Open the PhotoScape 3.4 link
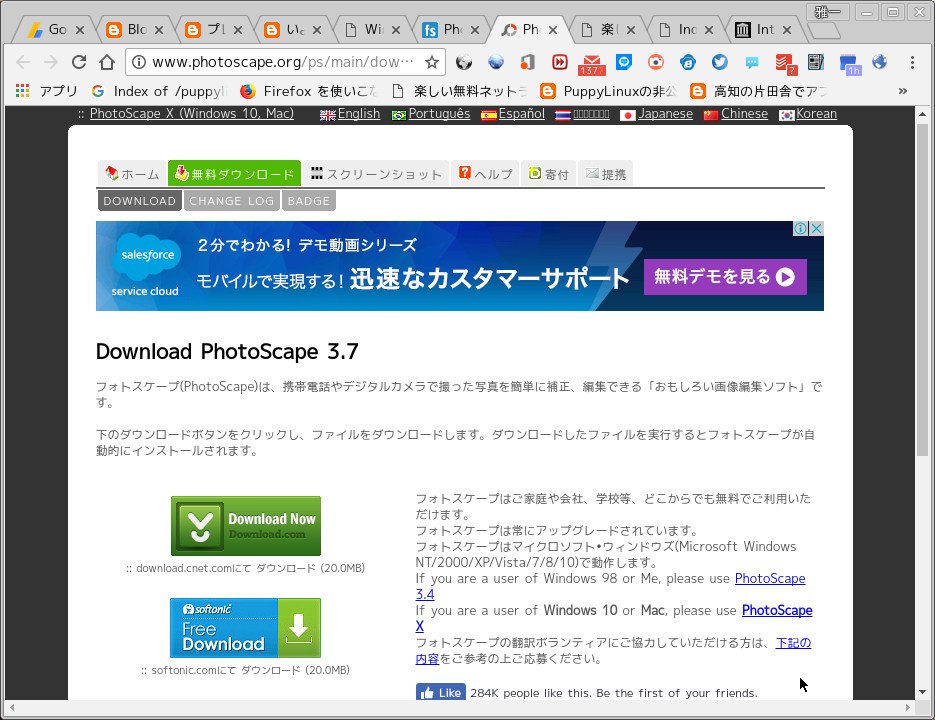 [770, 579]
